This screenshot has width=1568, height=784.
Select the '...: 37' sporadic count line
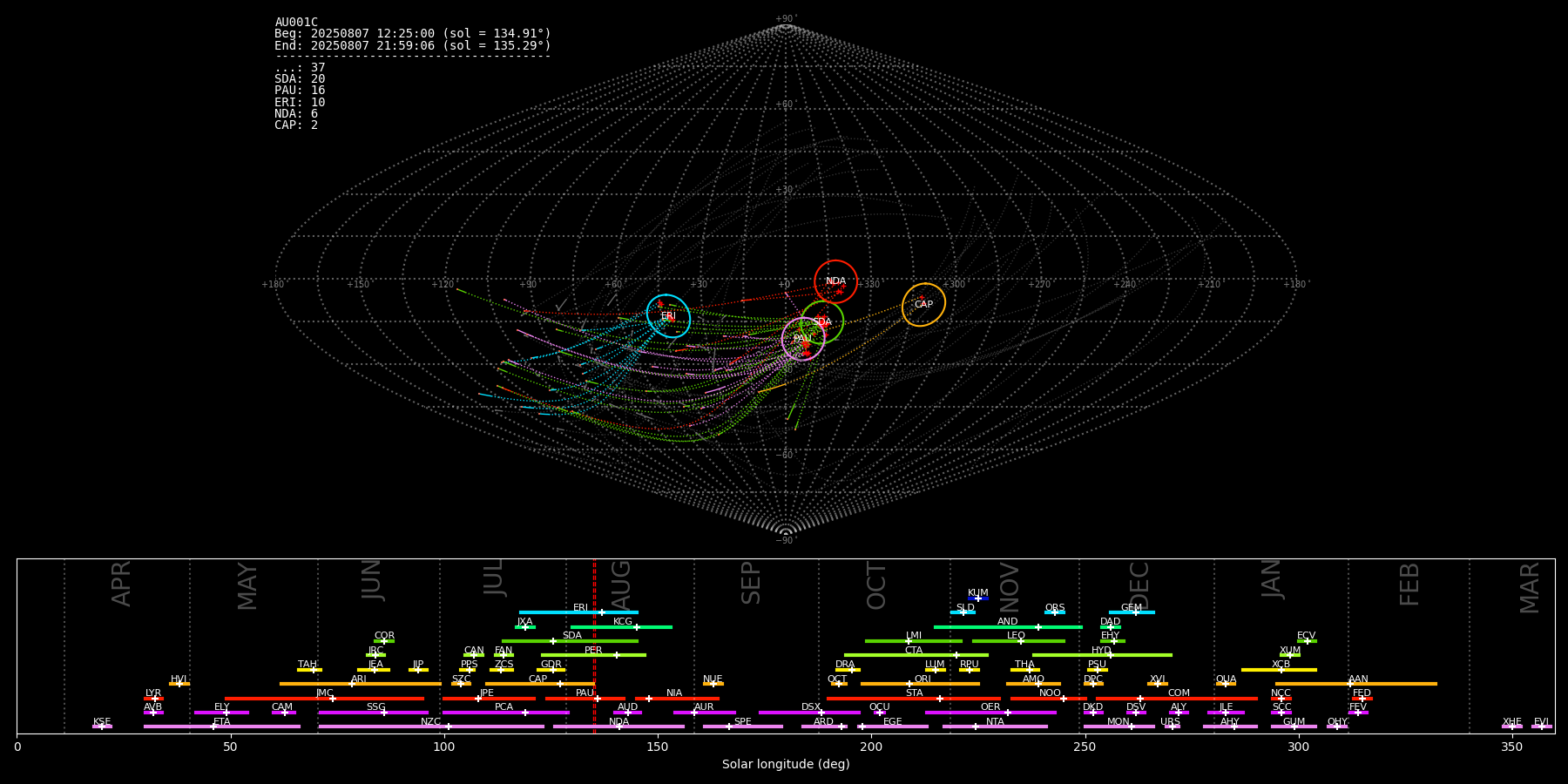[x=300, y=68]
